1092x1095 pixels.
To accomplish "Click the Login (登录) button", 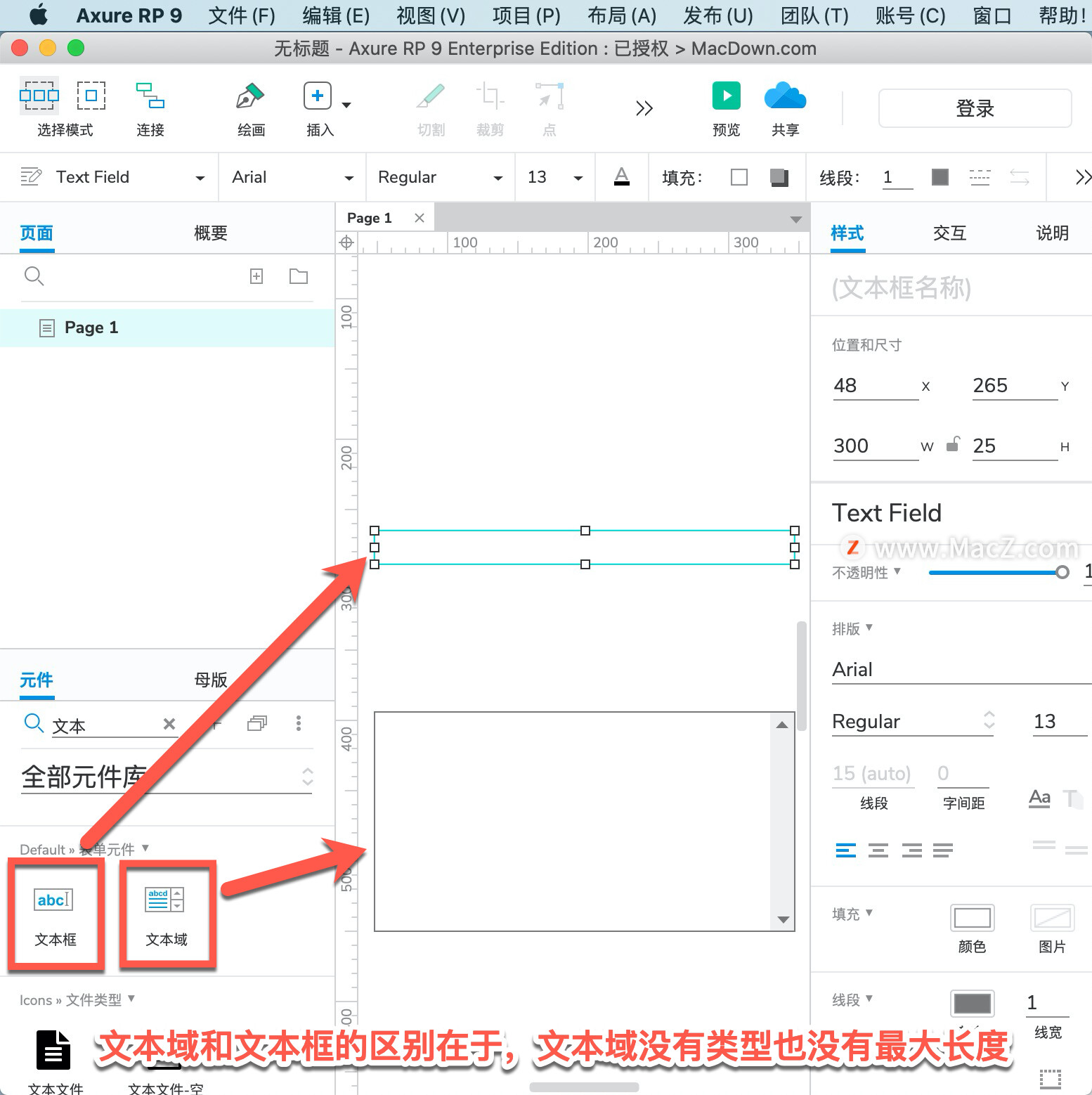I will 975,108.
